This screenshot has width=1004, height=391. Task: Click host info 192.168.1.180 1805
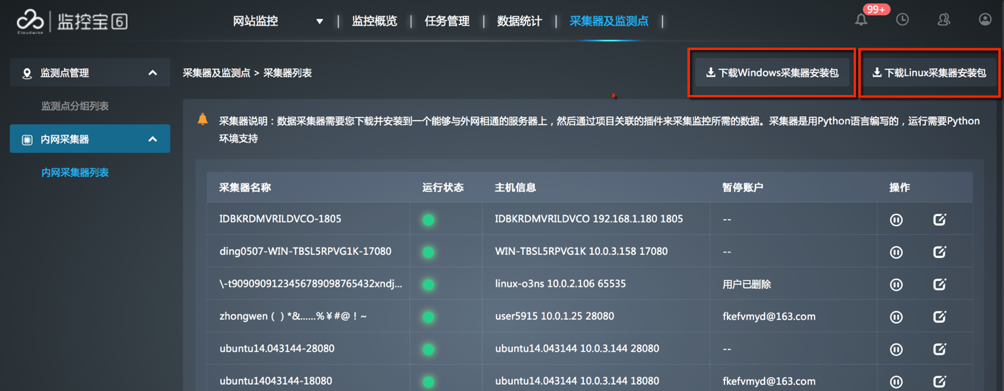(589, 219)
